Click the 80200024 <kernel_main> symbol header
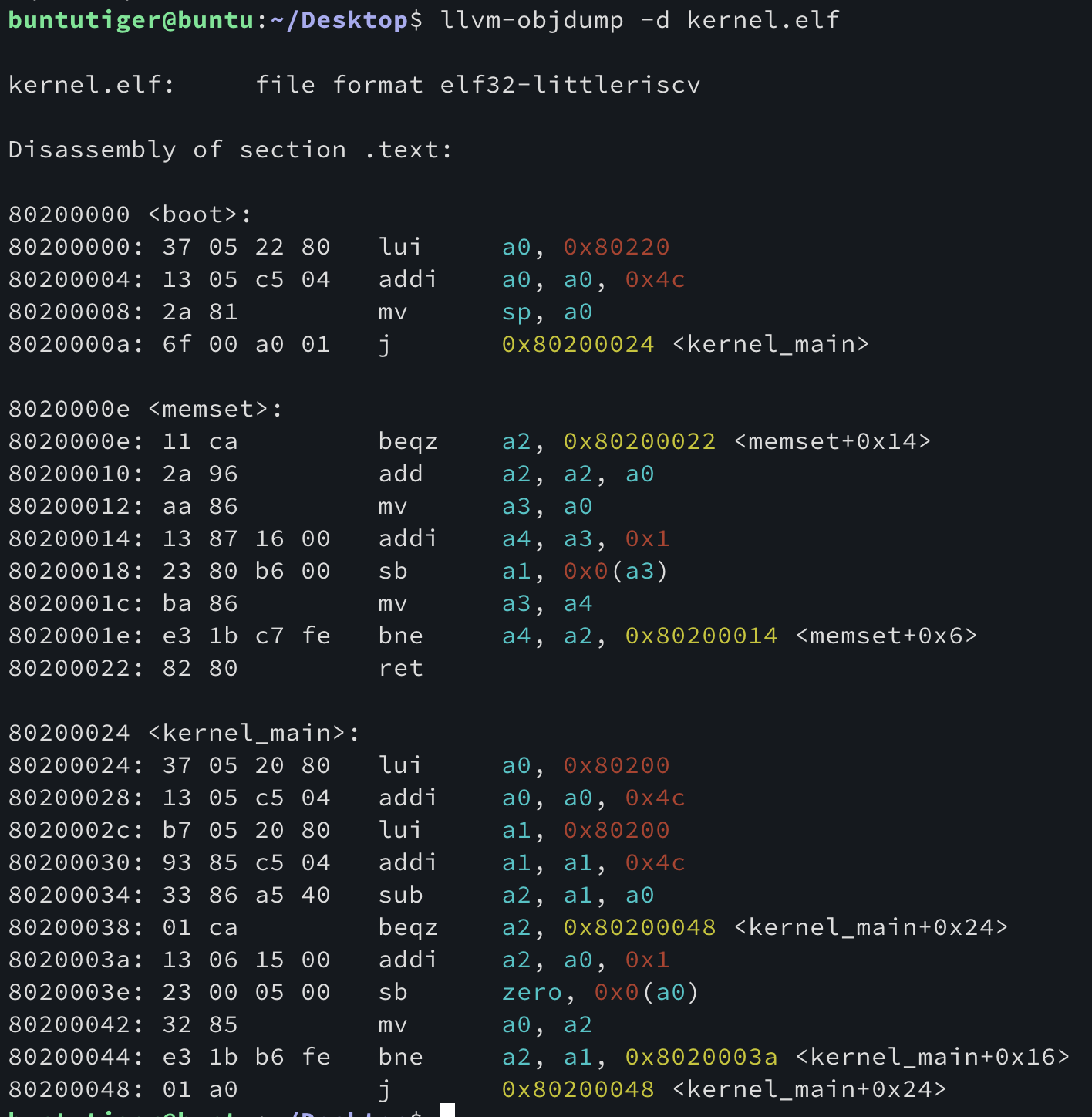This screenshot has width=1092, height=1117. point(184,732)
